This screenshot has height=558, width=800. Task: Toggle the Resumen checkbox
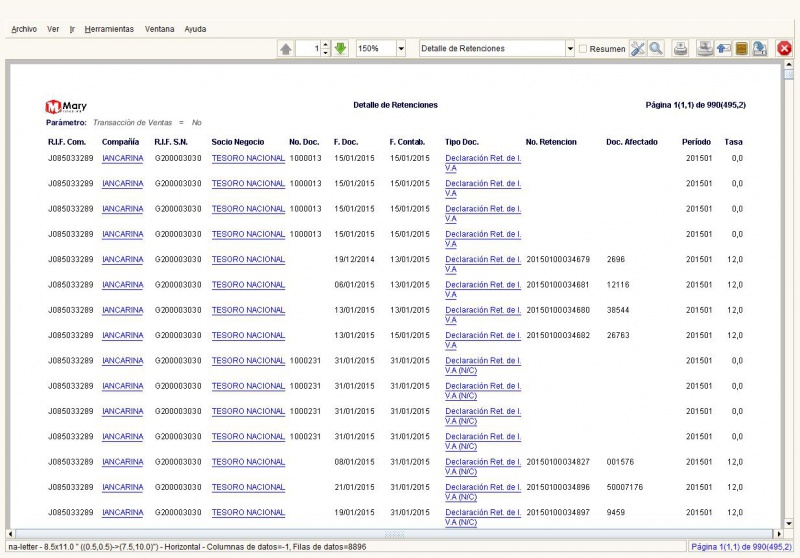(x=583, y=48)
